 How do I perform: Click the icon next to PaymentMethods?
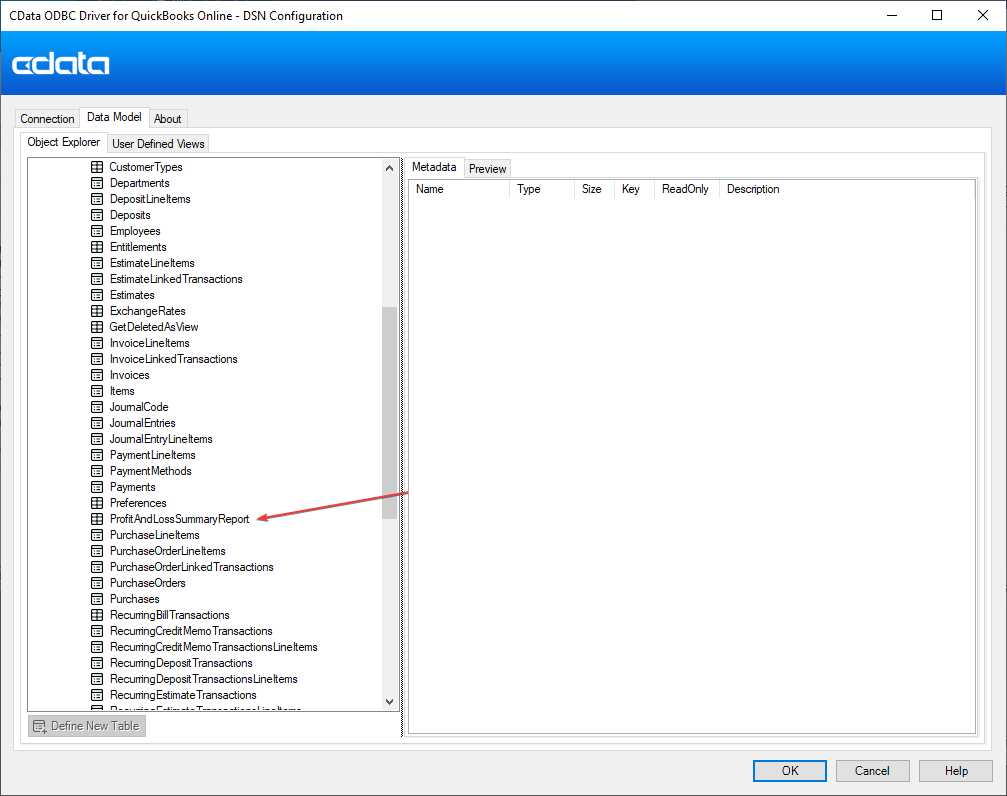(x=97, y=472)
